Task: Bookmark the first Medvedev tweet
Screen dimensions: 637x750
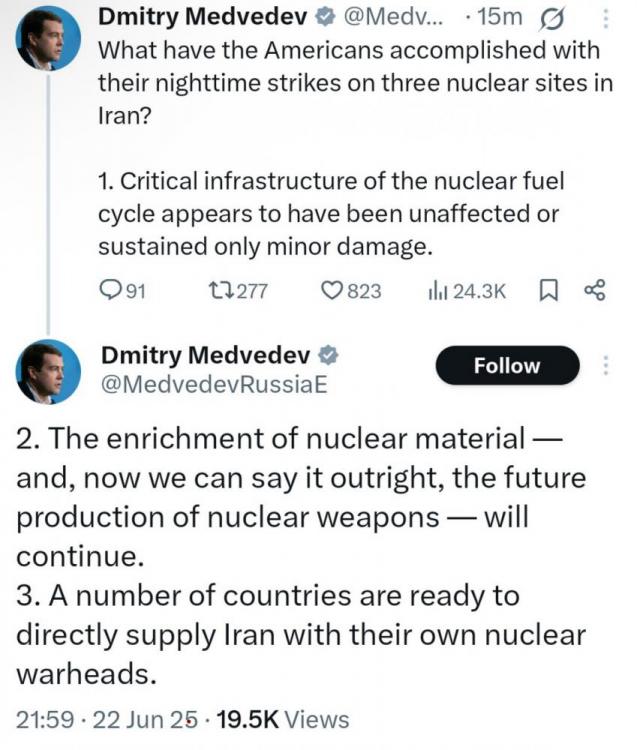Action: (548, 290)
